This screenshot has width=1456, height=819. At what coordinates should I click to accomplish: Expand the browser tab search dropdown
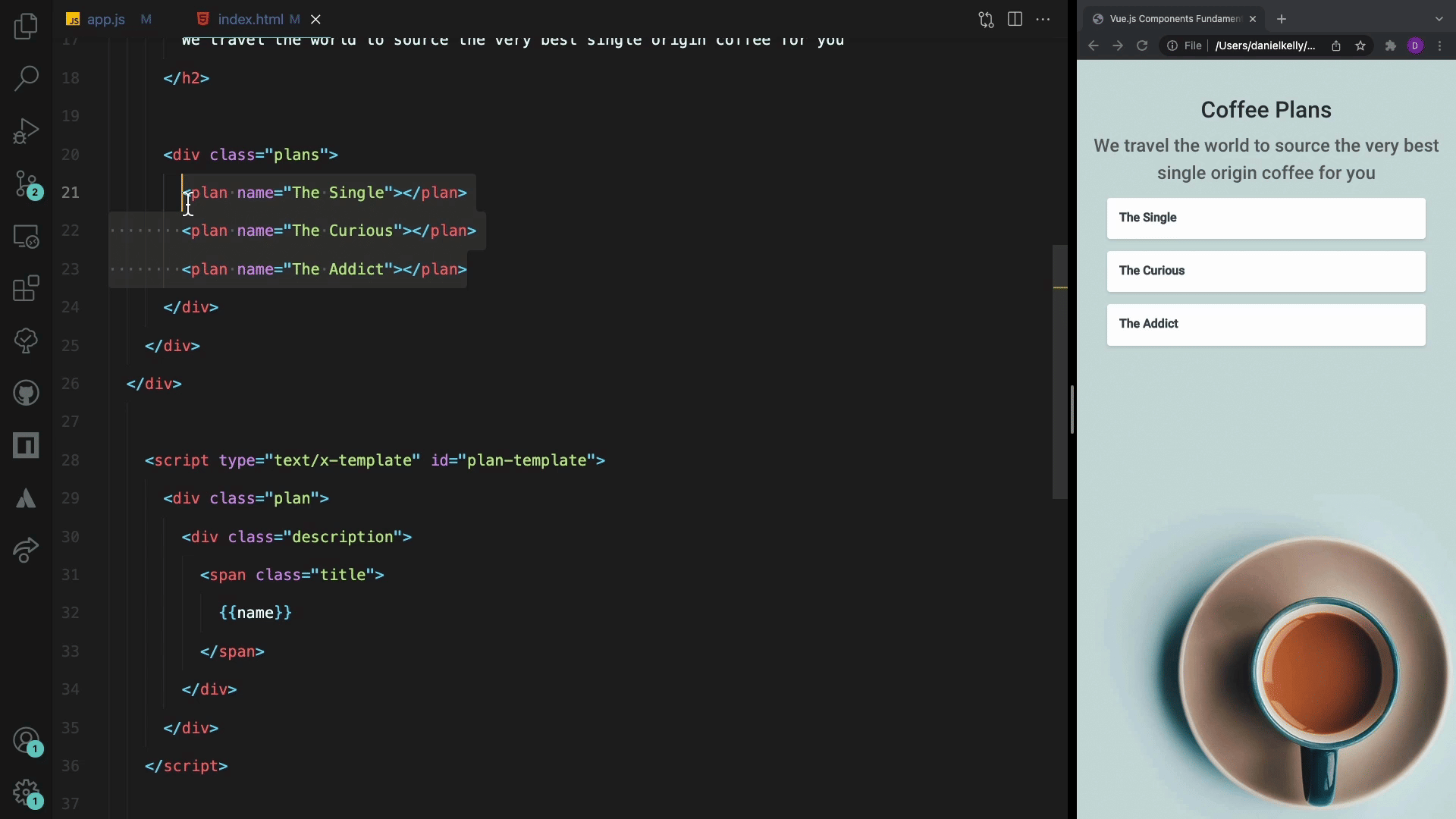pos(1439,19)
